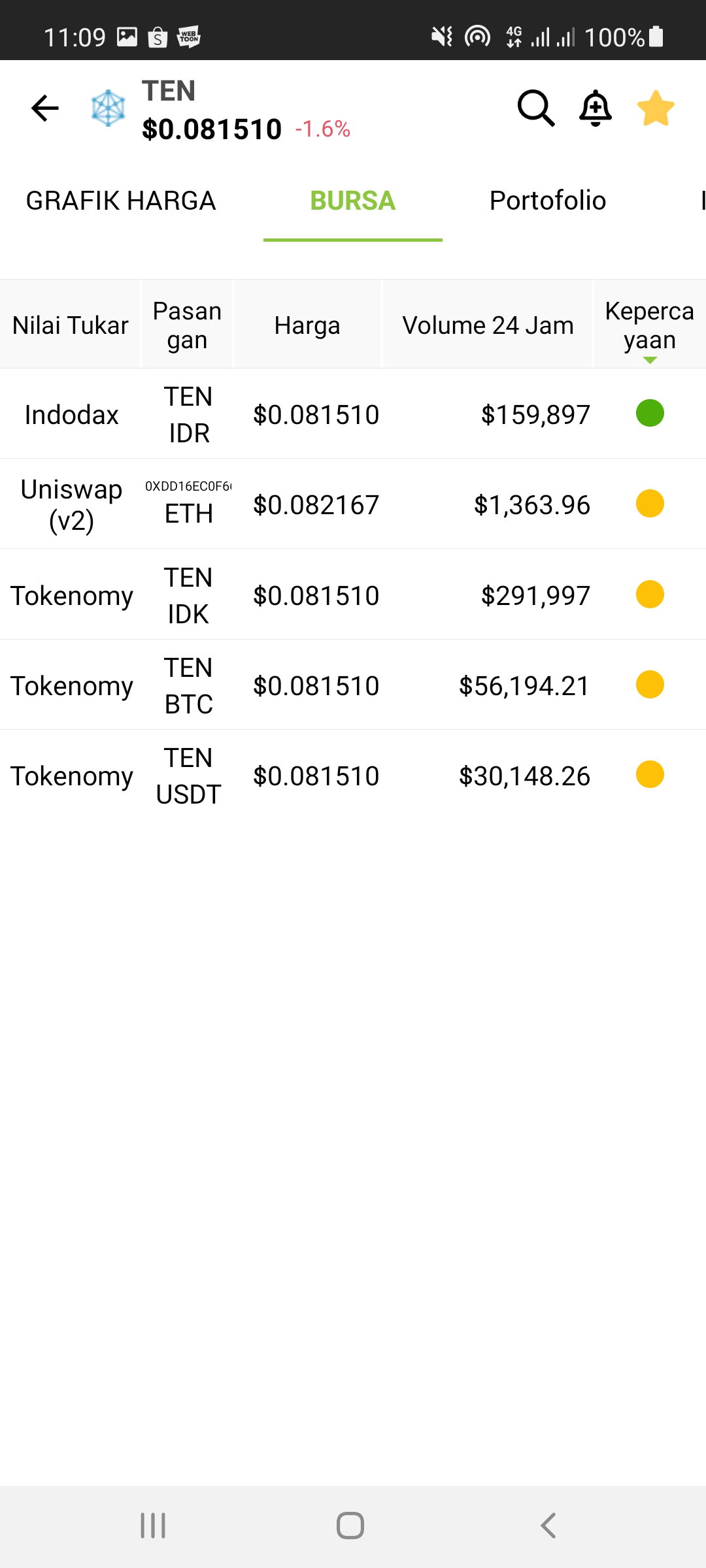
Task: Add a price alert with the bell icon
Action: coord(596,108)
